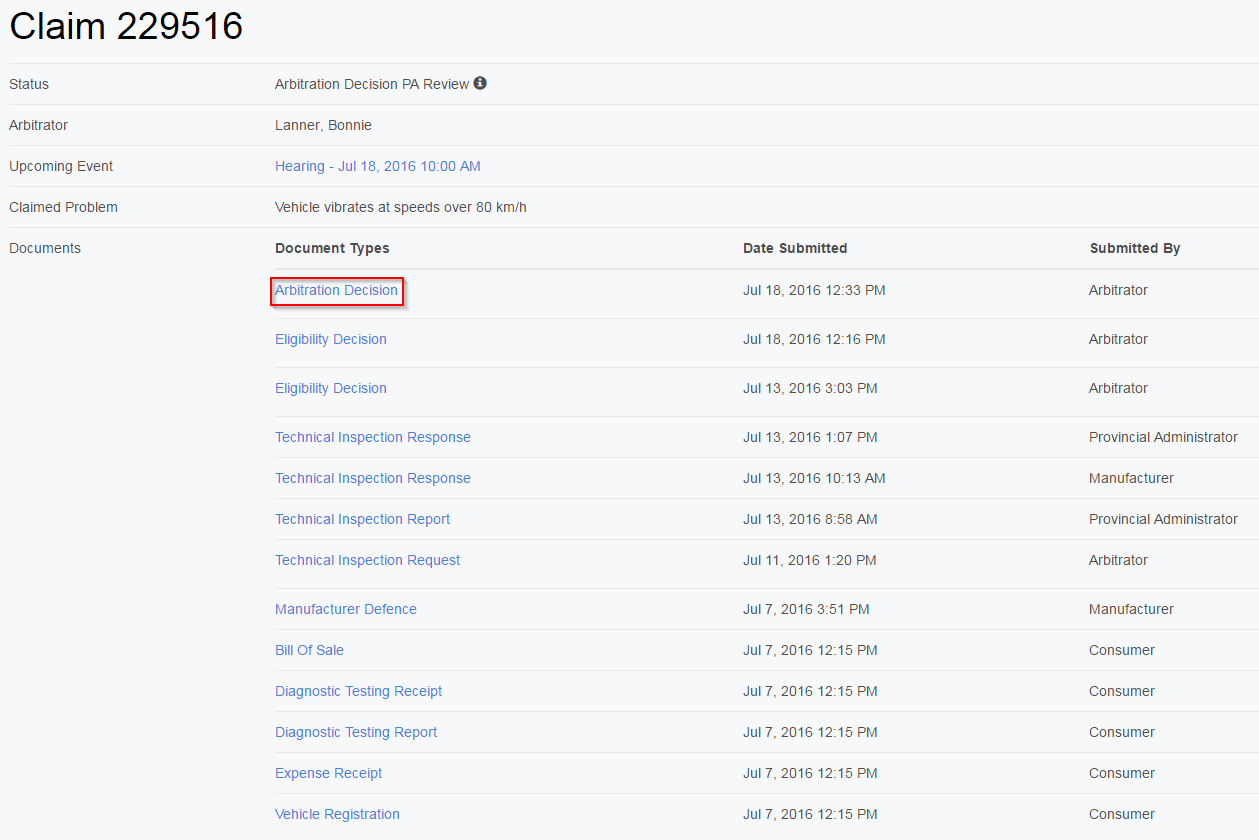Open the Diagnostic Testing Receipt link
The height and width of the screenshot is (840, 1259).
click(358, 691)
